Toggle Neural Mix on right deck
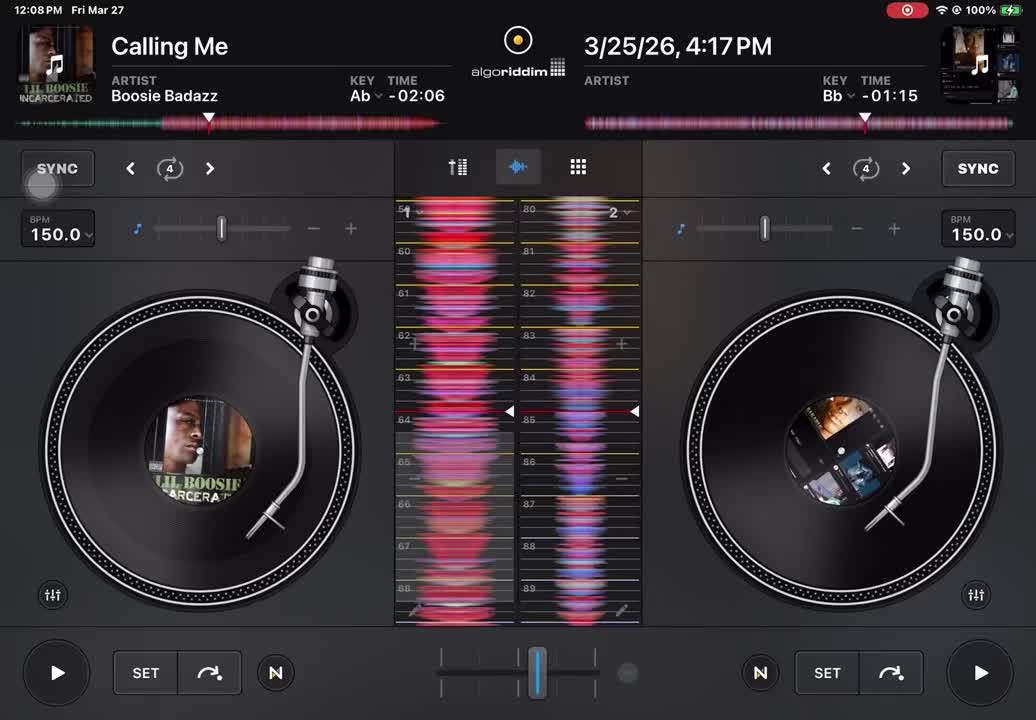The height and width of the screenshot is (720, 1036). click(x=760, y=672)
